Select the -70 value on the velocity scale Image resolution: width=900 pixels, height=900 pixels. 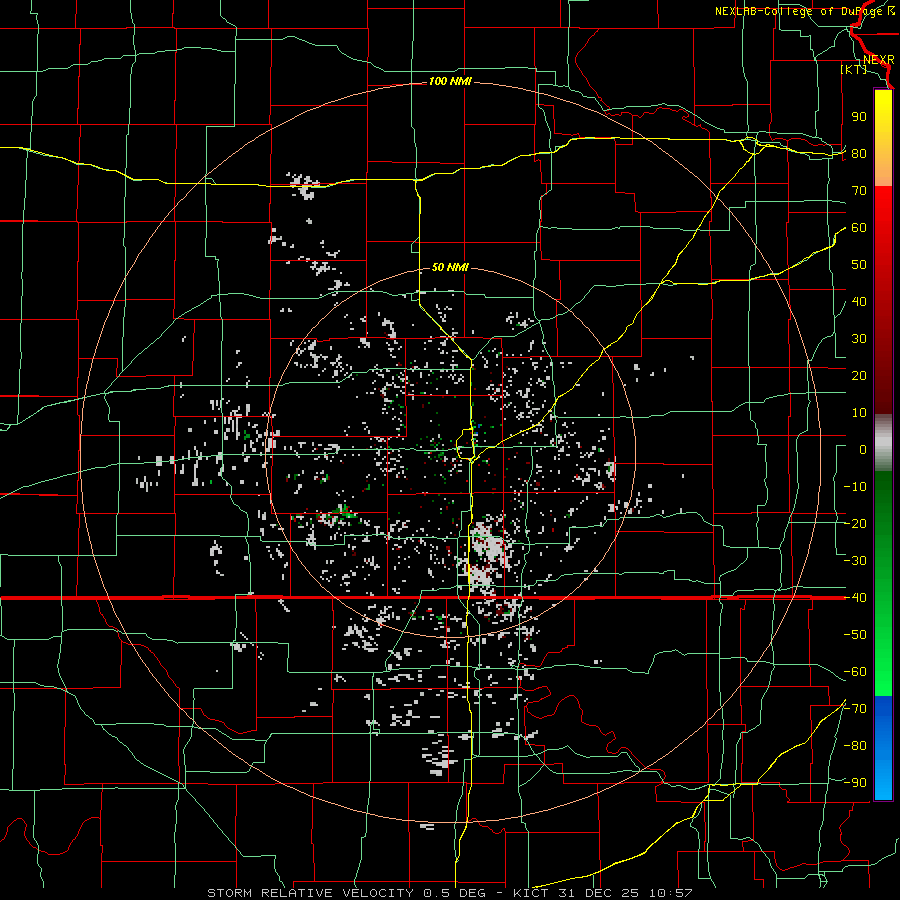point(855,709)
